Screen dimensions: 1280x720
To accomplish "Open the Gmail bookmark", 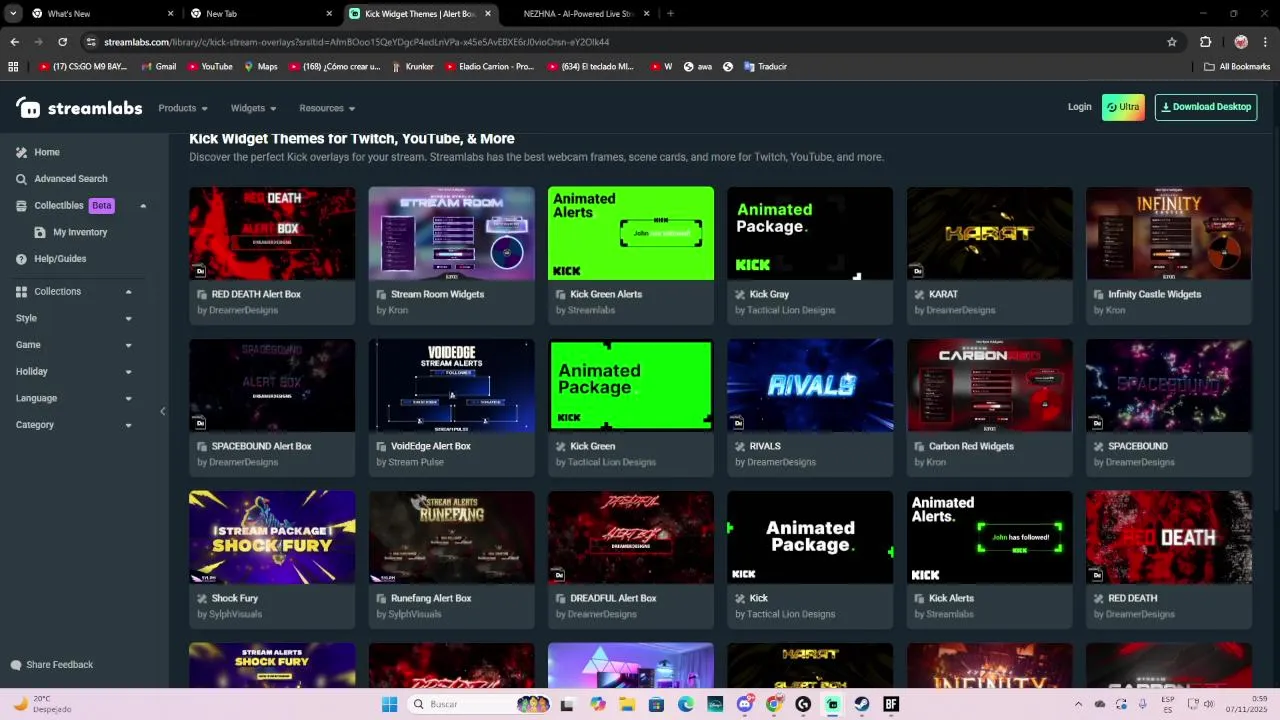I will [159, 67].
